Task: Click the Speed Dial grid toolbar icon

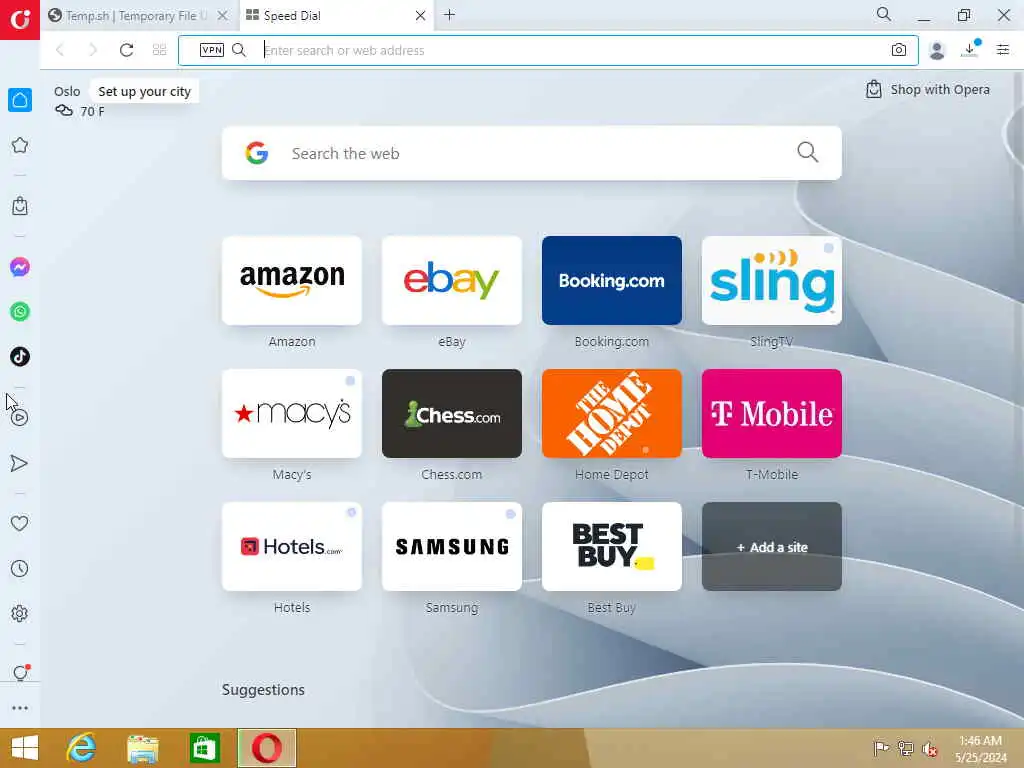Action: pyautogui.click(x=159, y=50)
